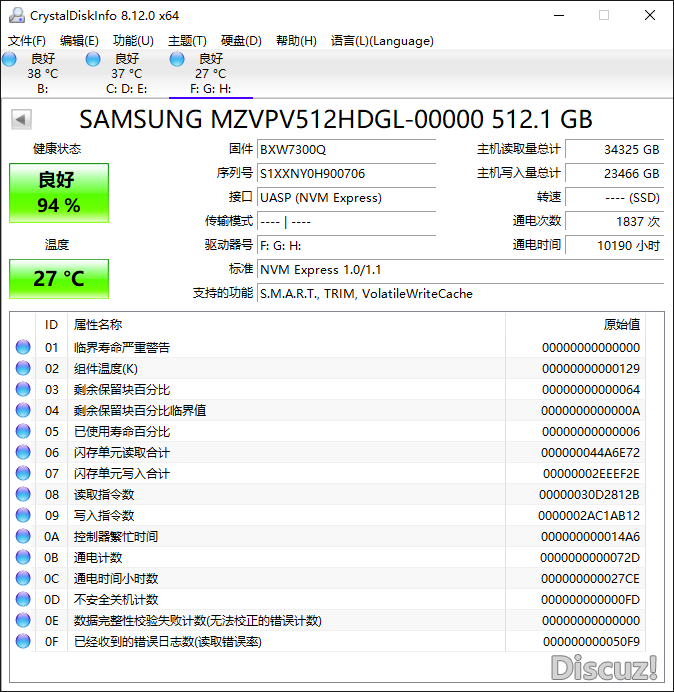Select the C: D: E: drive status orb

pyautogui.click(x=93, y=60)
